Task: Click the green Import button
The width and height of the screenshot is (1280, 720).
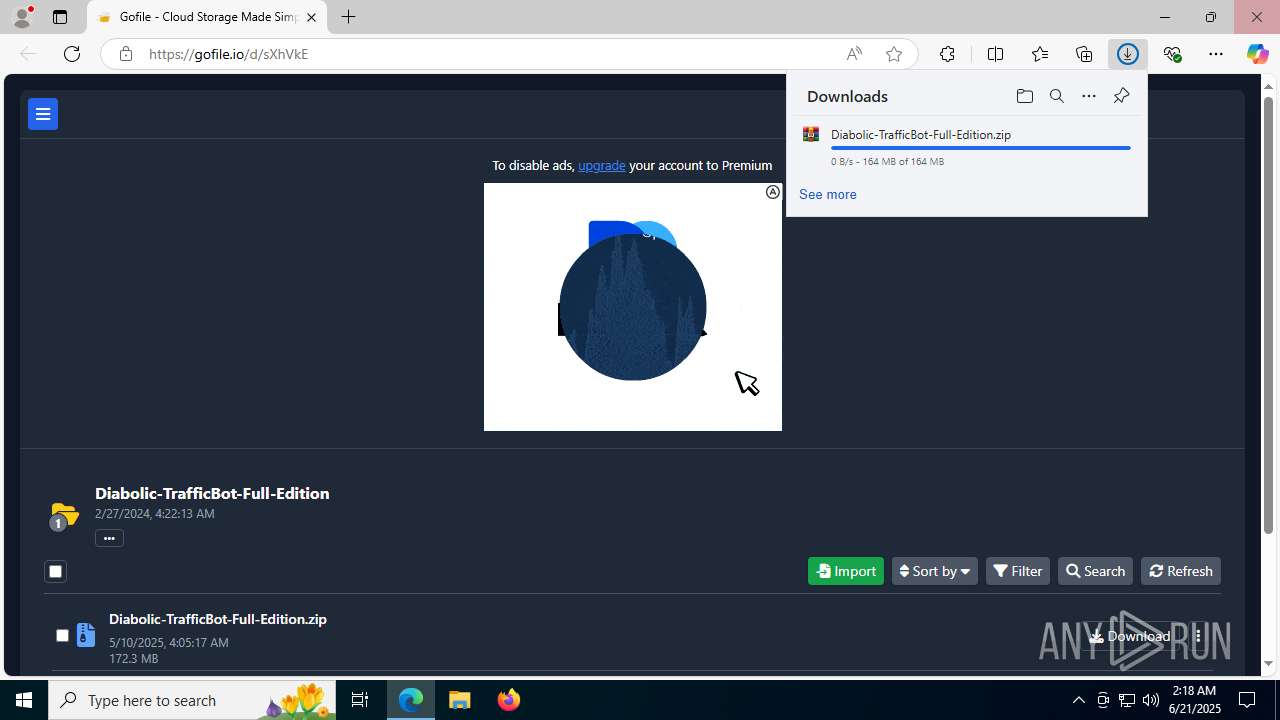Action: click(x=846, y=571)
